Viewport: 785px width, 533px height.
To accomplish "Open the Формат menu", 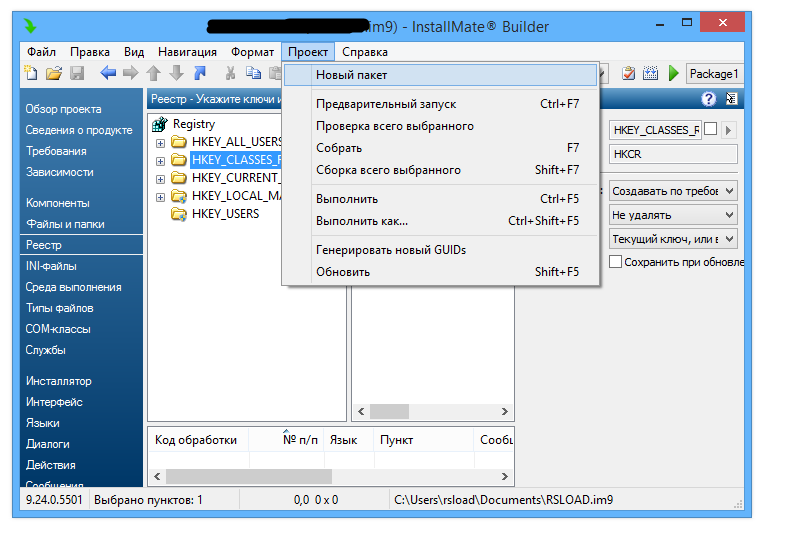I will click(x=252, y=52).
